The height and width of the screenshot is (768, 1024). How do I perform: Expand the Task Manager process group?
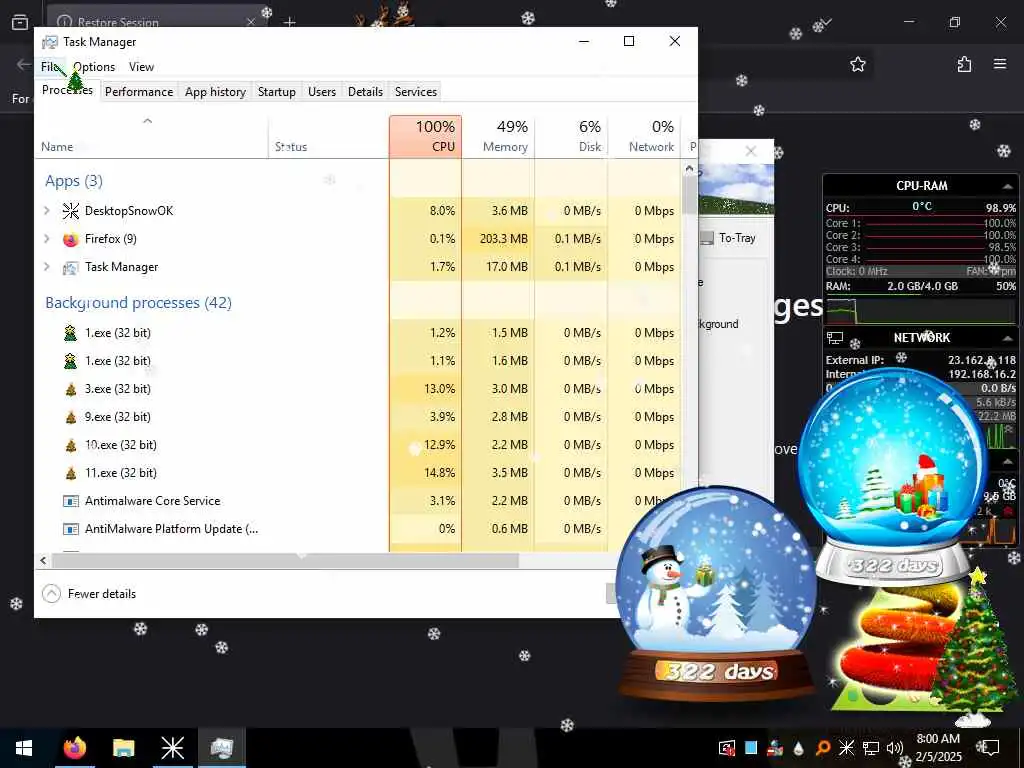tap(46, 266)
